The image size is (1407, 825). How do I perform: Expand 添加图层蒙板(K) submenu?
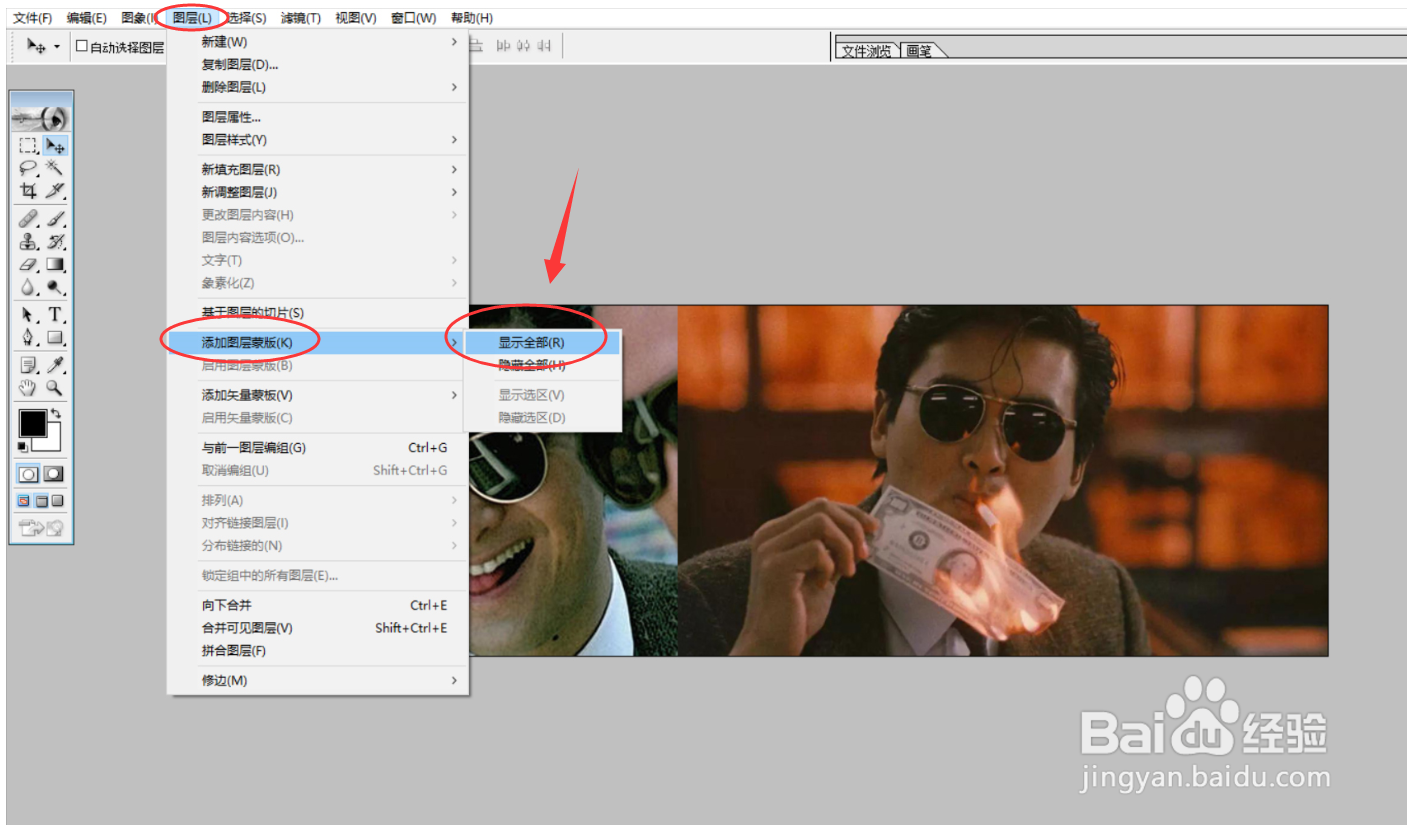pos(317,343)
